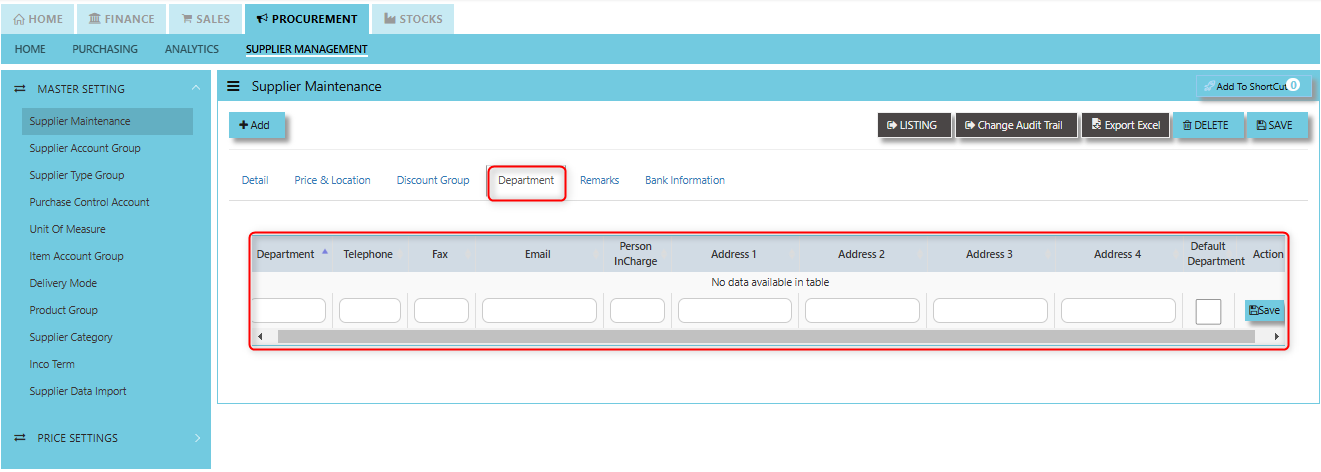Click the Export Excel button
This screenshot has height=472, width=1321.
click(1125, 125)
